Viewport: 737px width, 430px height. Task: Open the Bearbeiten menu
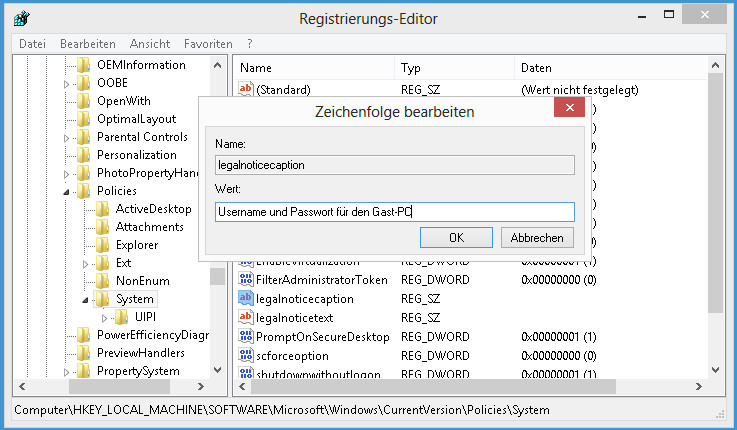tap(87, 44)
